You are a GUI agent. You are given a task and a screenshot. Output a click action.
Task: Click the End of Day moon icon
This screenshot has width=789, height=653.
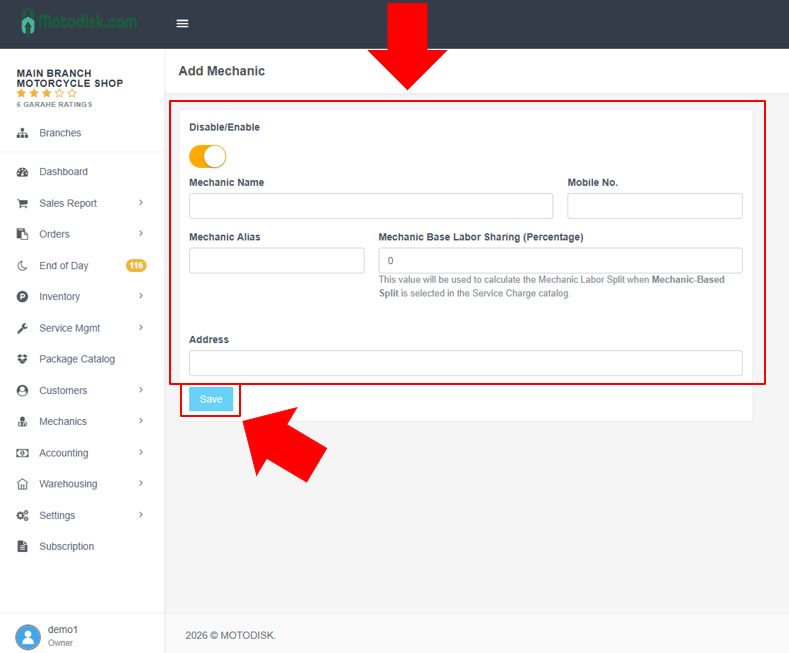(22, 266)
